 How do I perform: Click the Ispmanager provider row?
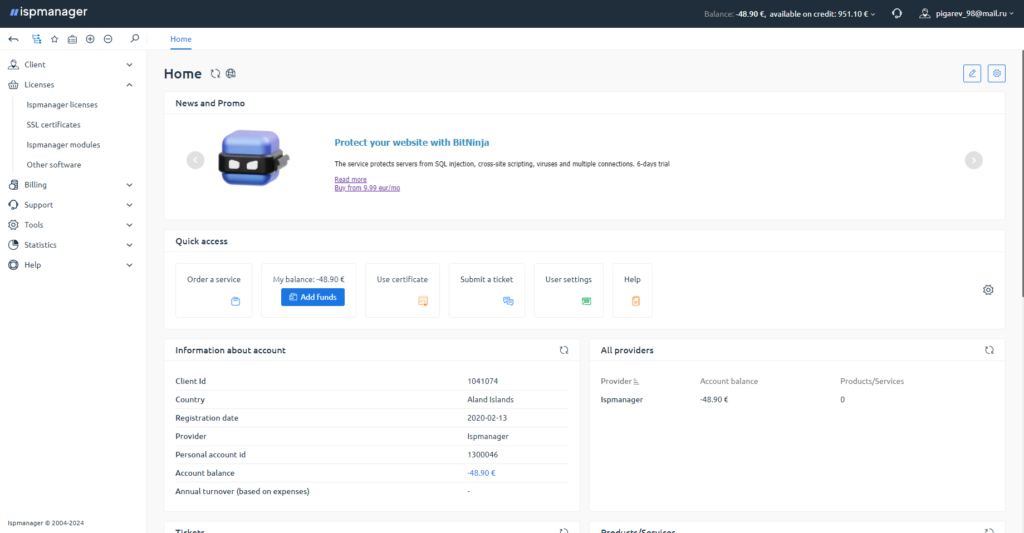797,400
